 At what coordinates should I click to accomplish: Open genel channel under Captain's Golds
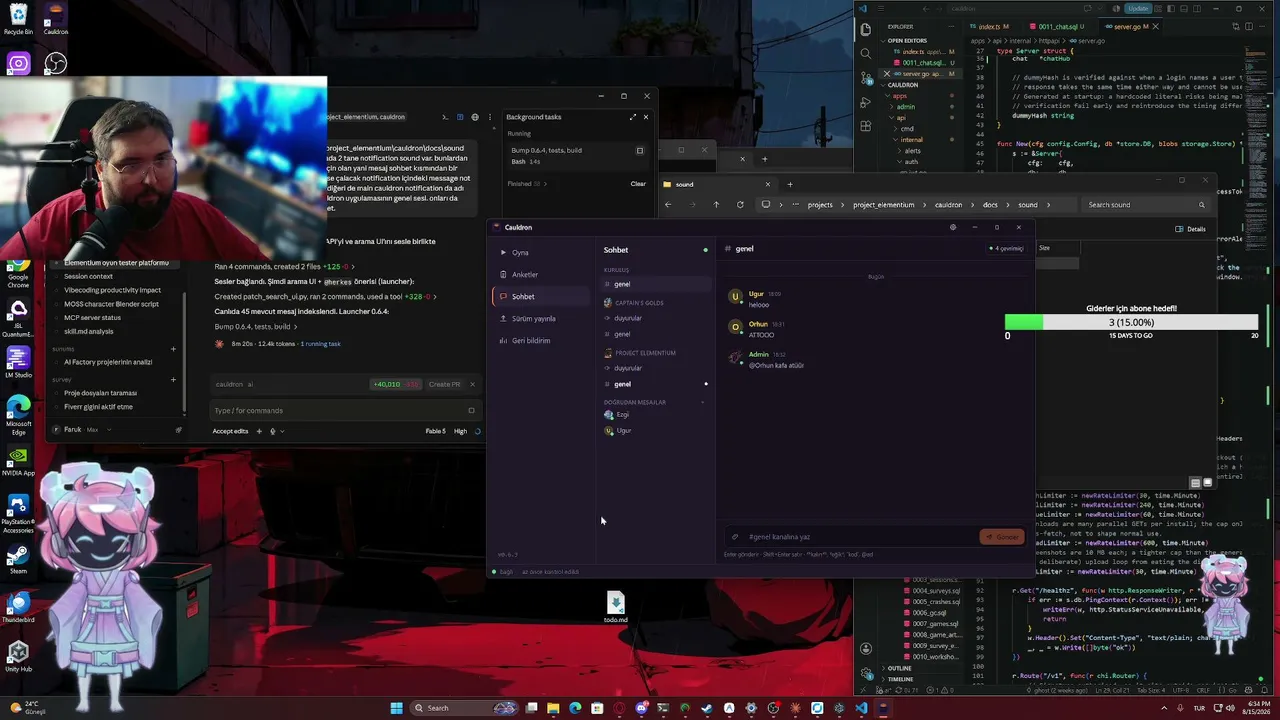[655, 334]
